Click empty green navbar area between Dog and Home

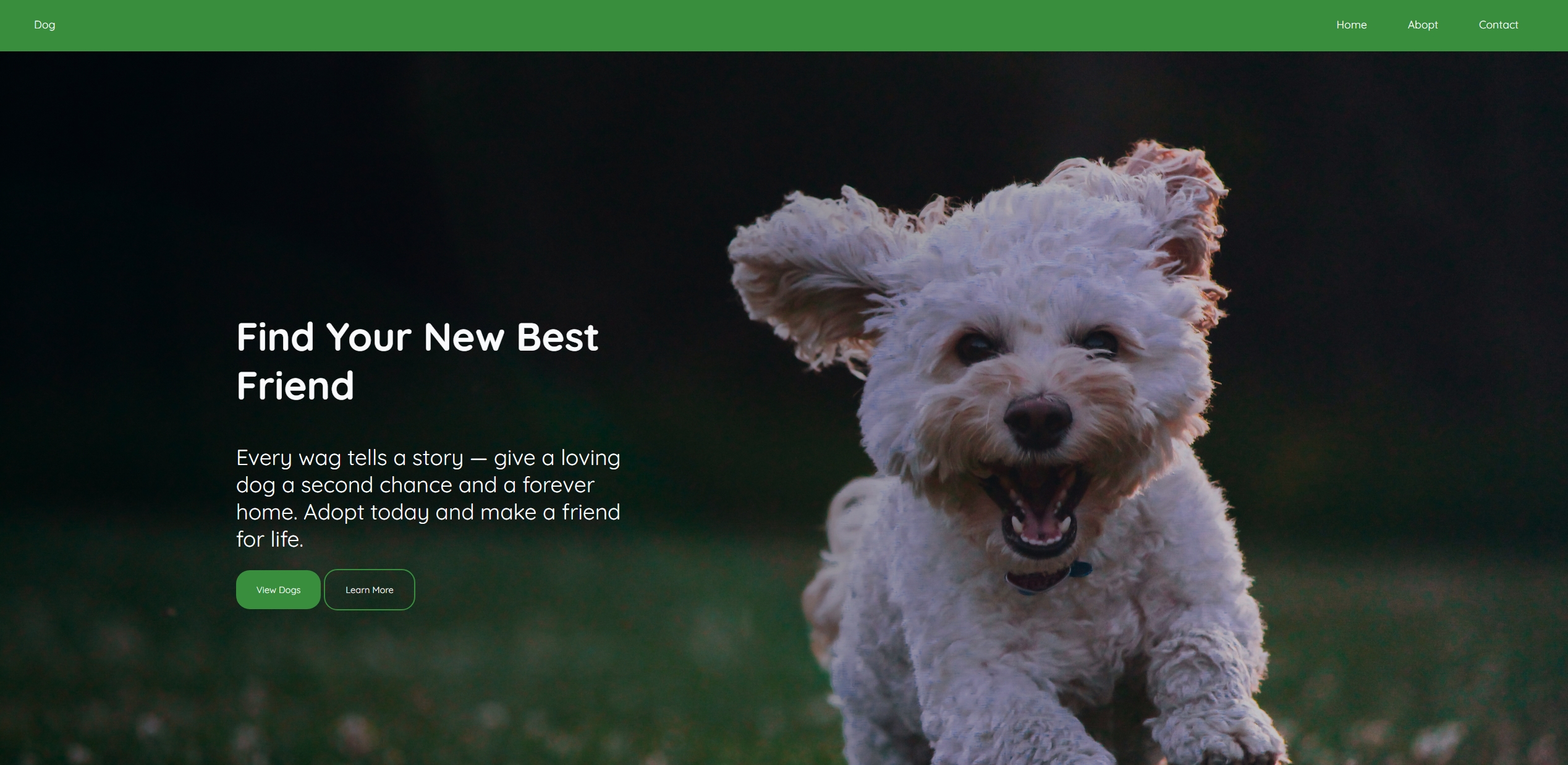pos(680,25)
